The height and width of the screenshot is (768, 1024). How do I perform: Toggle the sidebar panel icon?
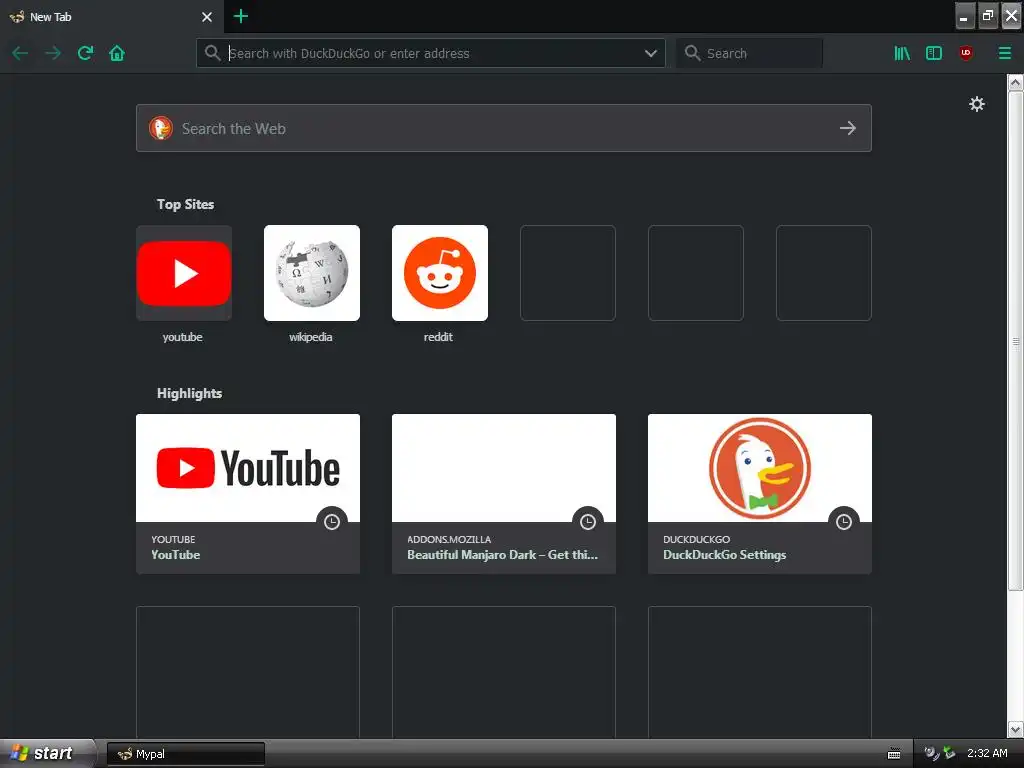click(934, 53)
